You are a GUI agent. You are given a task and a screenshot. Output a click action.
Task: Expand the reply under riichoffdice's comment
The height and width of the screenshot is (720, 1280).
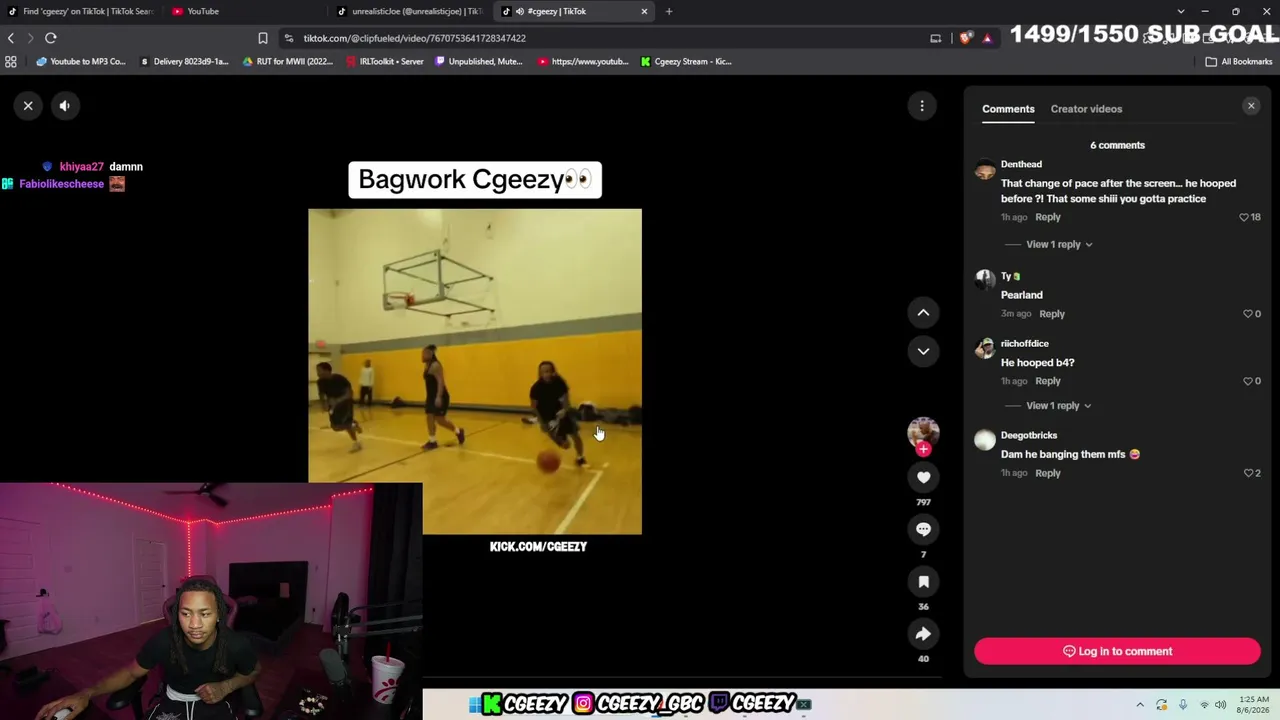point(1059,406)
